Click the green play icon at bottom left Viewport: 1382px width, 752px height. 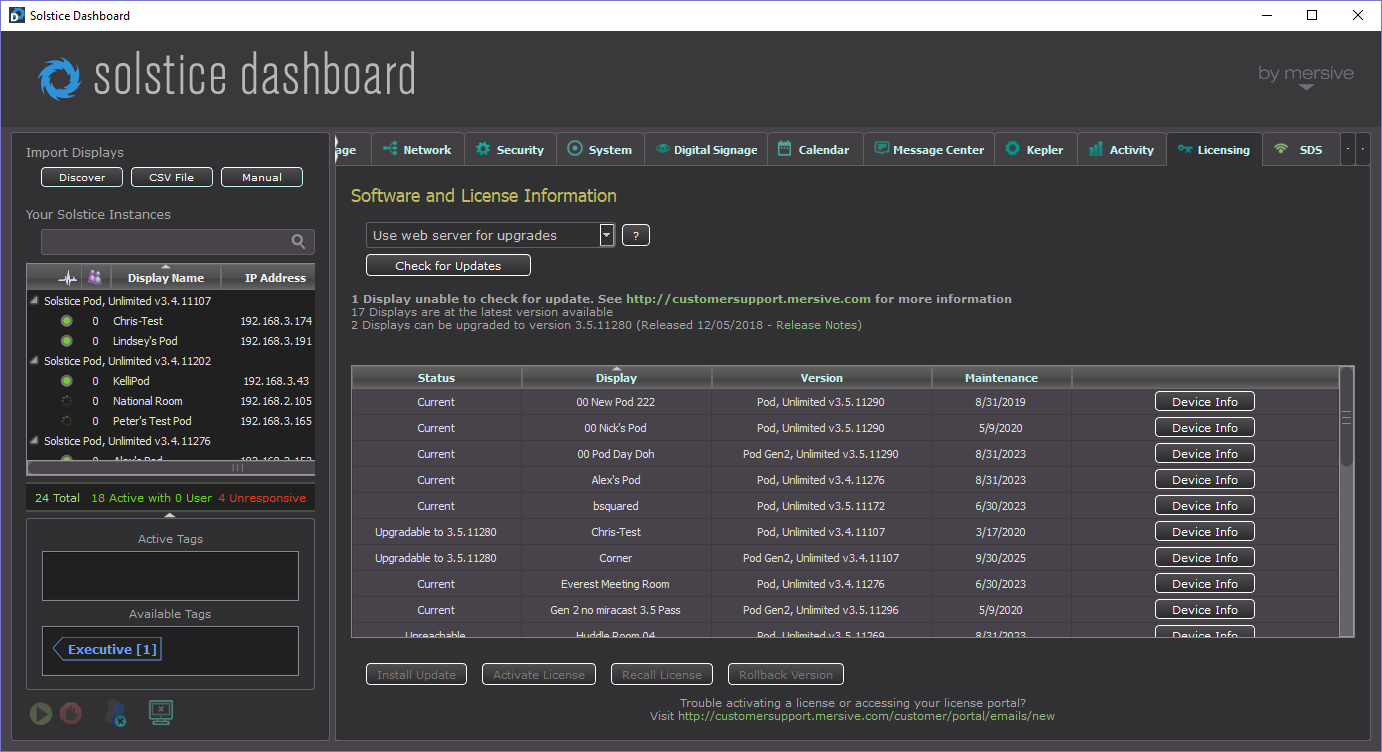[x=41, y=713]
